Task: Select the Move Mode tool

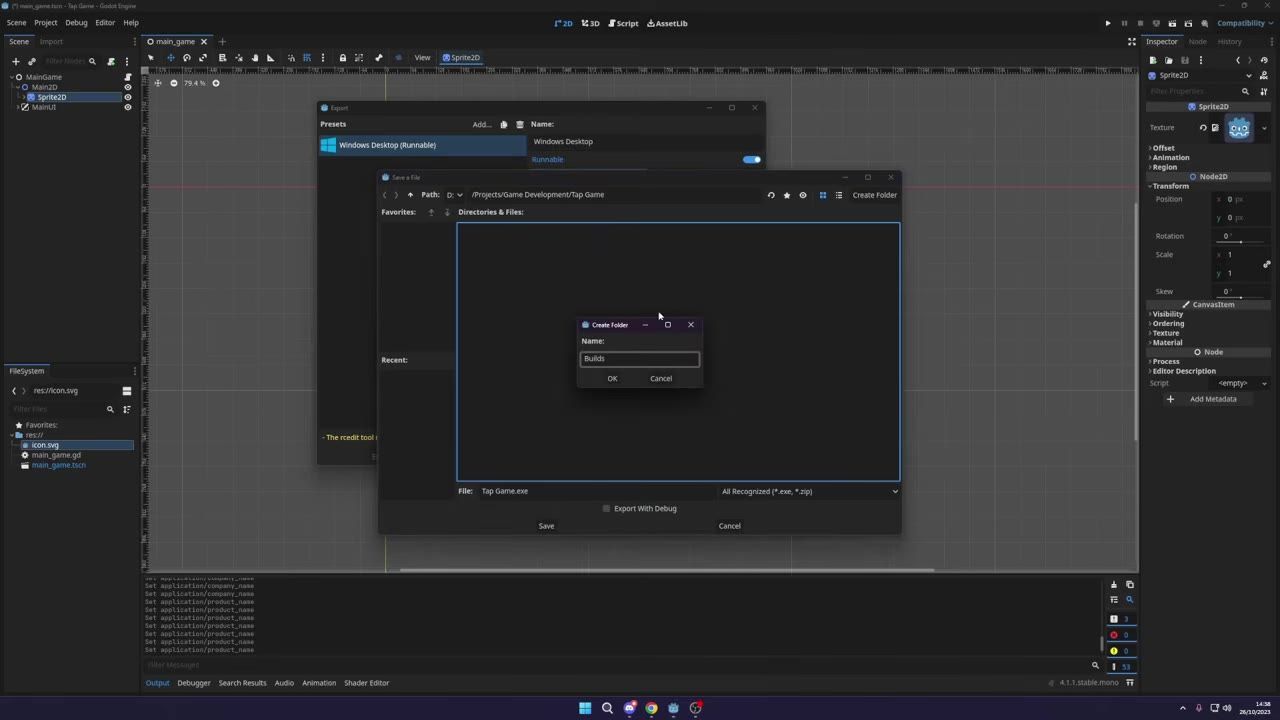Action: [x=170, y=57]
